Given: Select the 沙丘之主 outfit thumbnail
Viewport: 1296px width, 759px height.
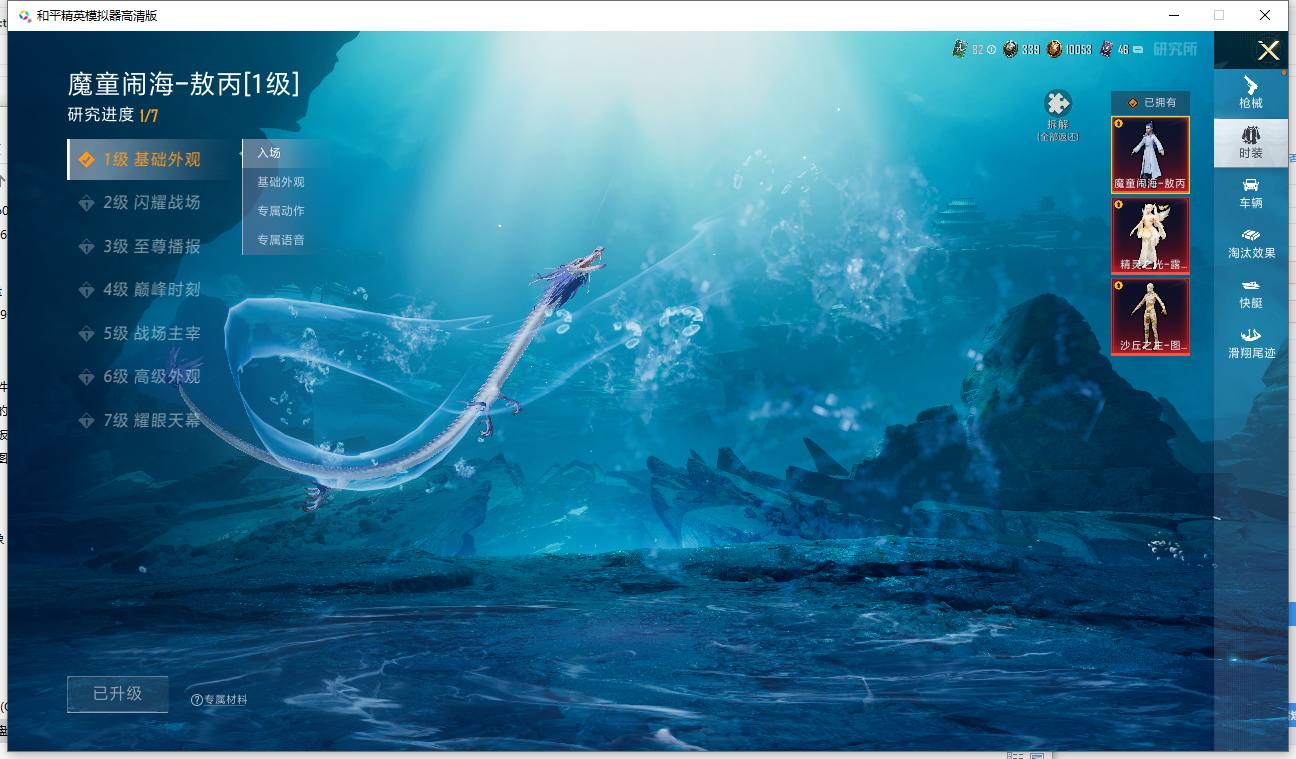Looking at the screenshot, I should click(x=1150, y=317).
